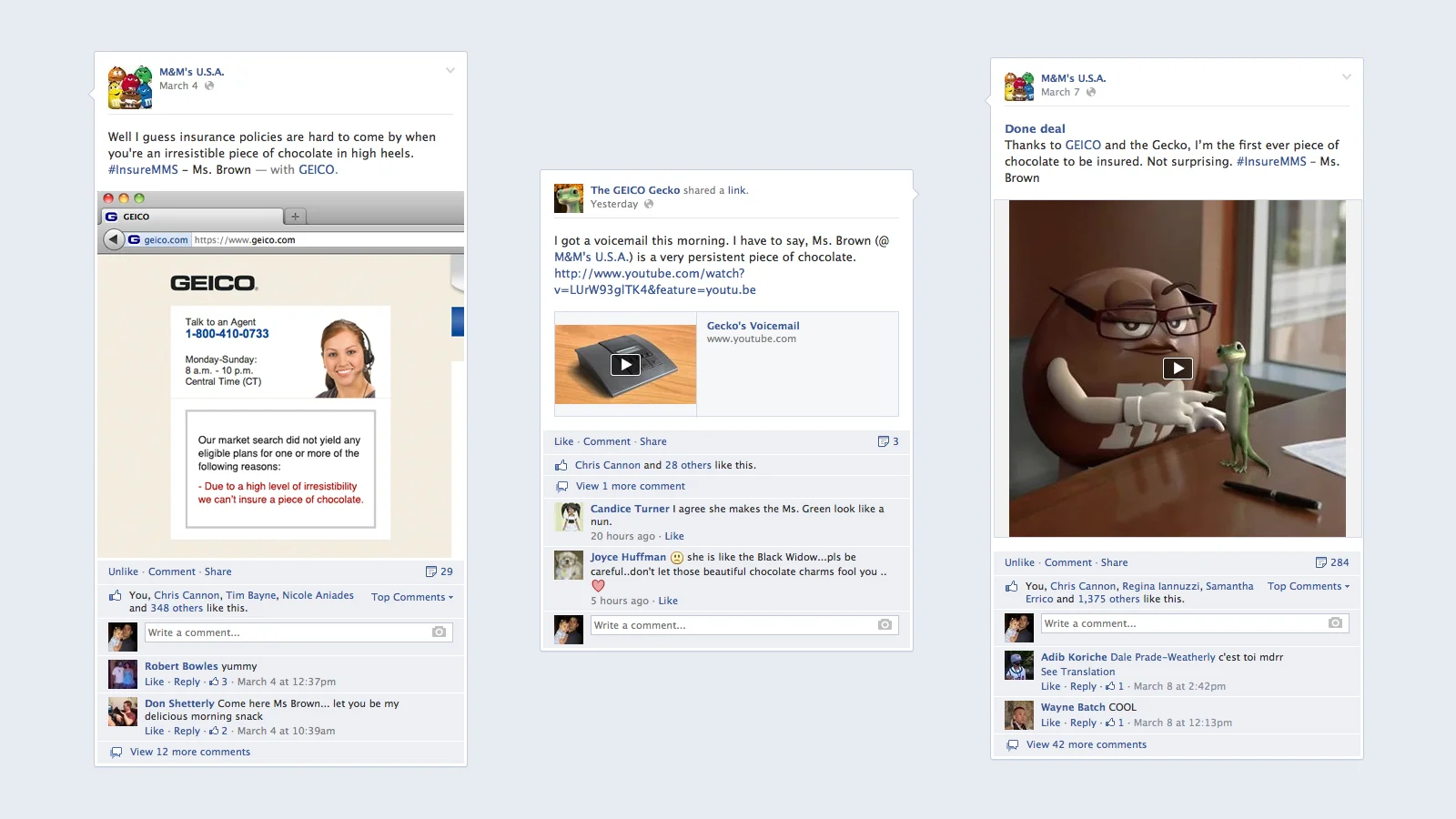Click camera icon in March 7 post comment box
Screen dimensions: 1456x819
1335,622
